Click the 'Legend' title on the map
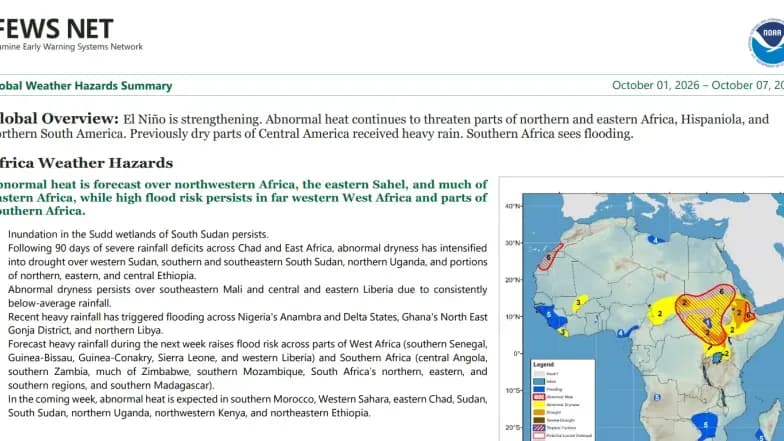This screenshot has height=441, width=784. [544, 364]
